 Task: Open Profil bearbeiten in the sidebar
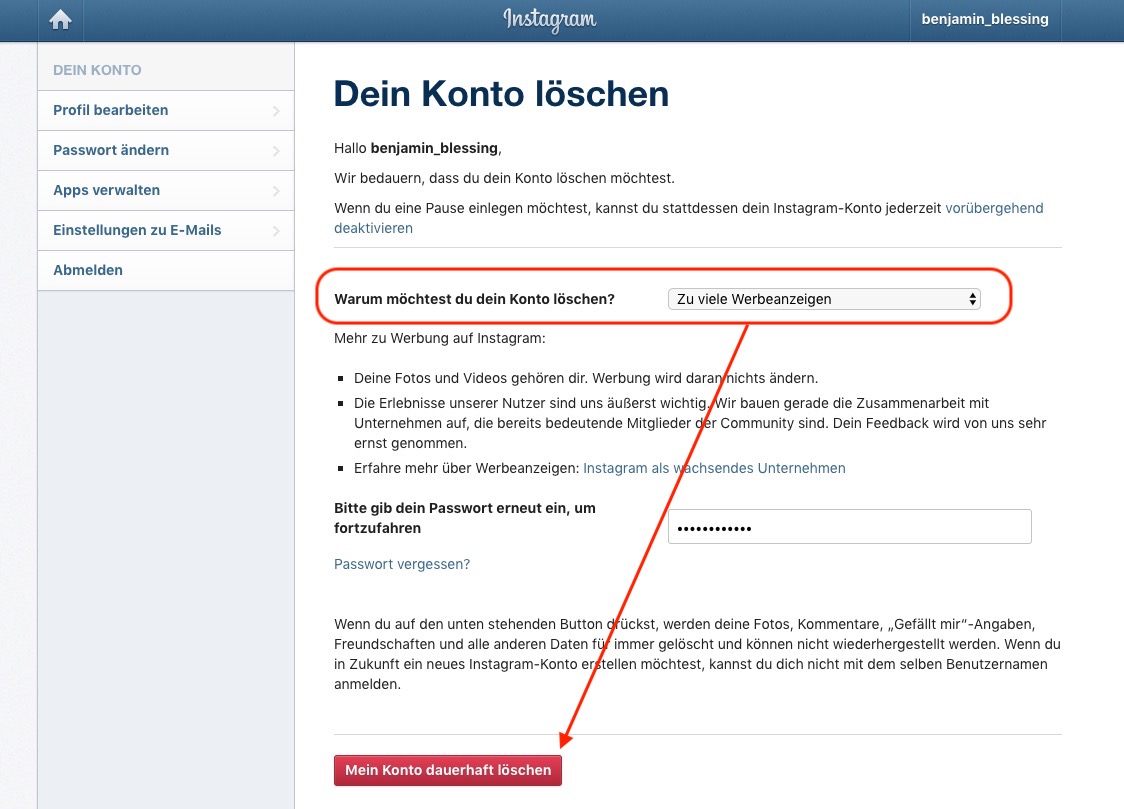click(x=166, y=110)
